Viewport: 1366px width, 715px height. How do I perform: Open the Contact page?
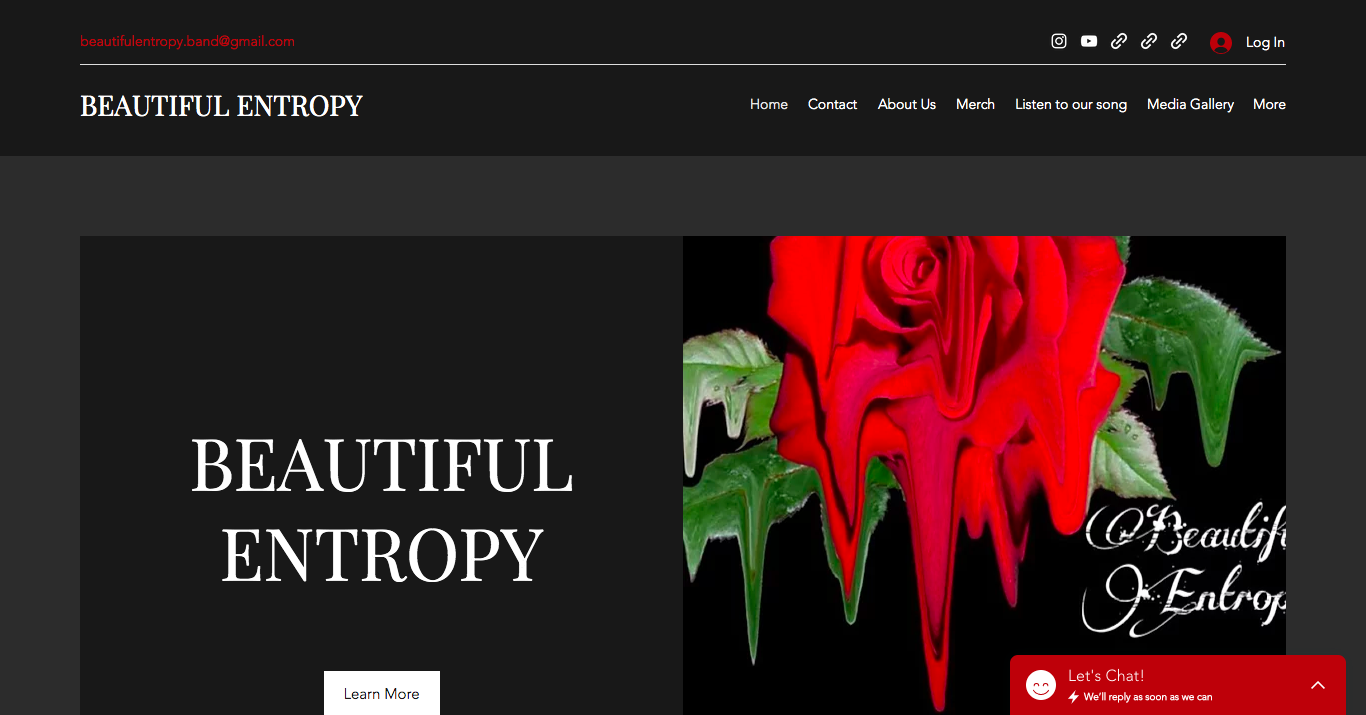832,104
